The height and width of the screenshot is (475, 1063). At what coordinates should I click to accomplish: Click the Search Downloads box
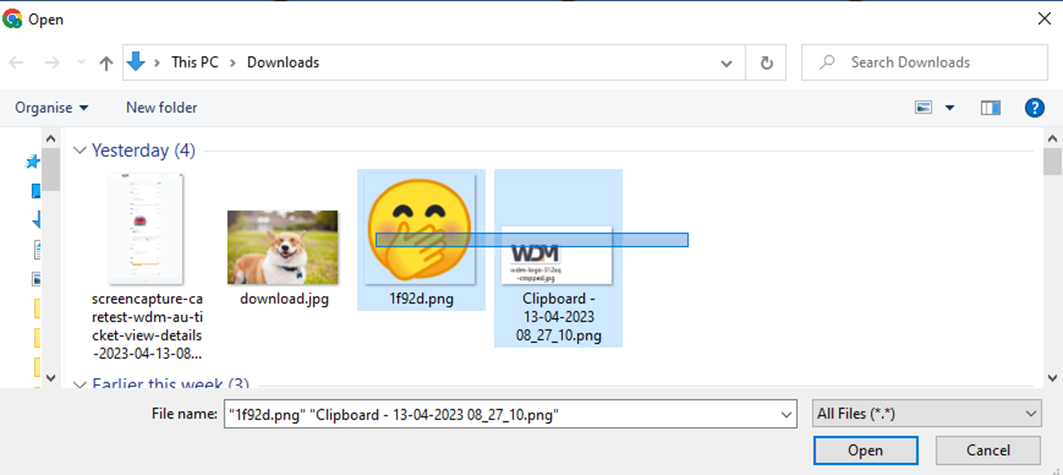(920, 63)
